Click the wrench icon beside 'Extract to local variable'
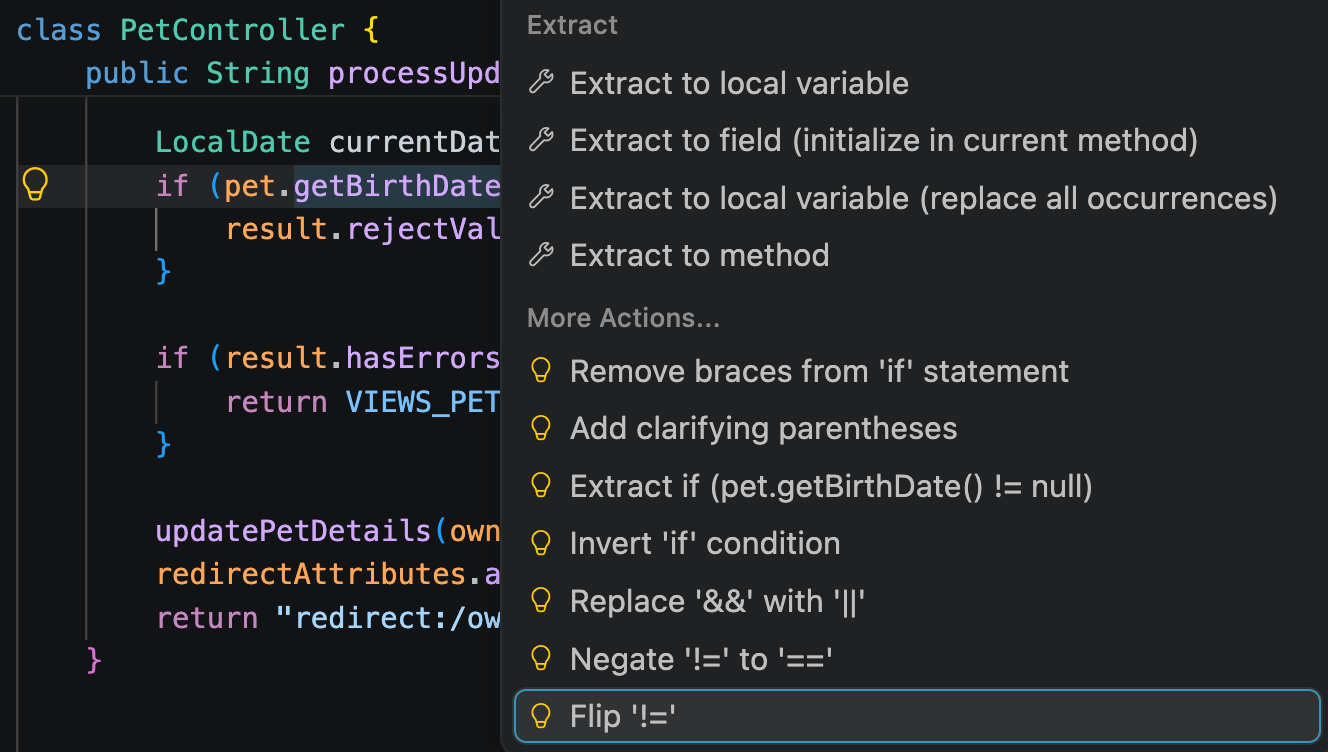Screen dimensions: 1328x752 click(x=540, y=82)
